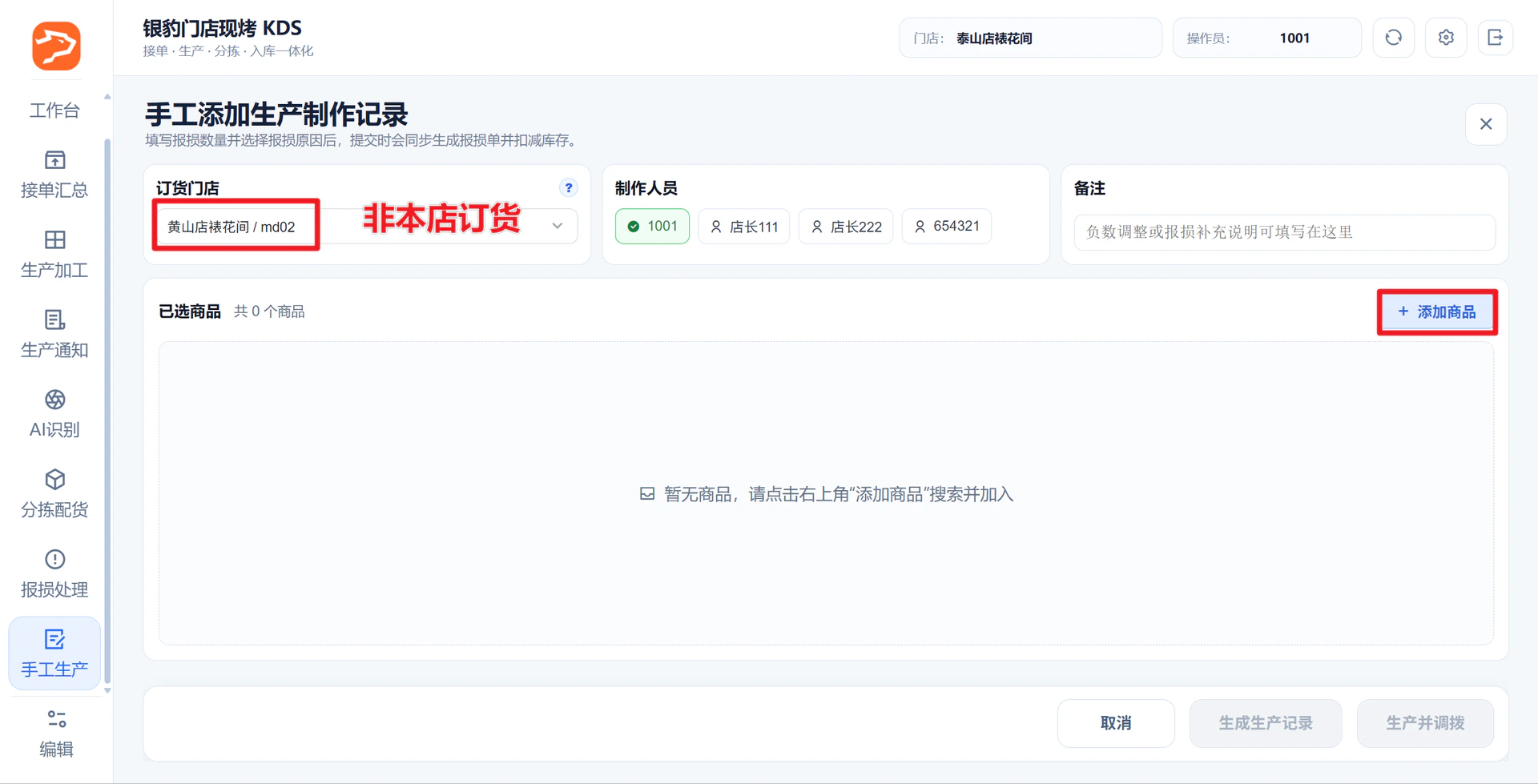Open 报损处理 sidebar icon

tap(54, 574)
